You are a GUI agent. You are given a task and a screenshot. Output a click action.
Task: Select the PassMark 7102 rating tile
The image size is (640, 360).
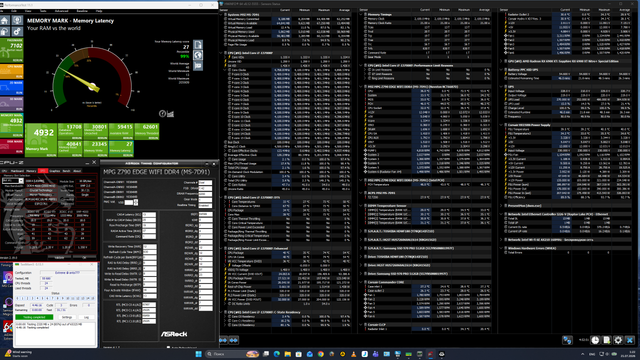click(11, 50)
